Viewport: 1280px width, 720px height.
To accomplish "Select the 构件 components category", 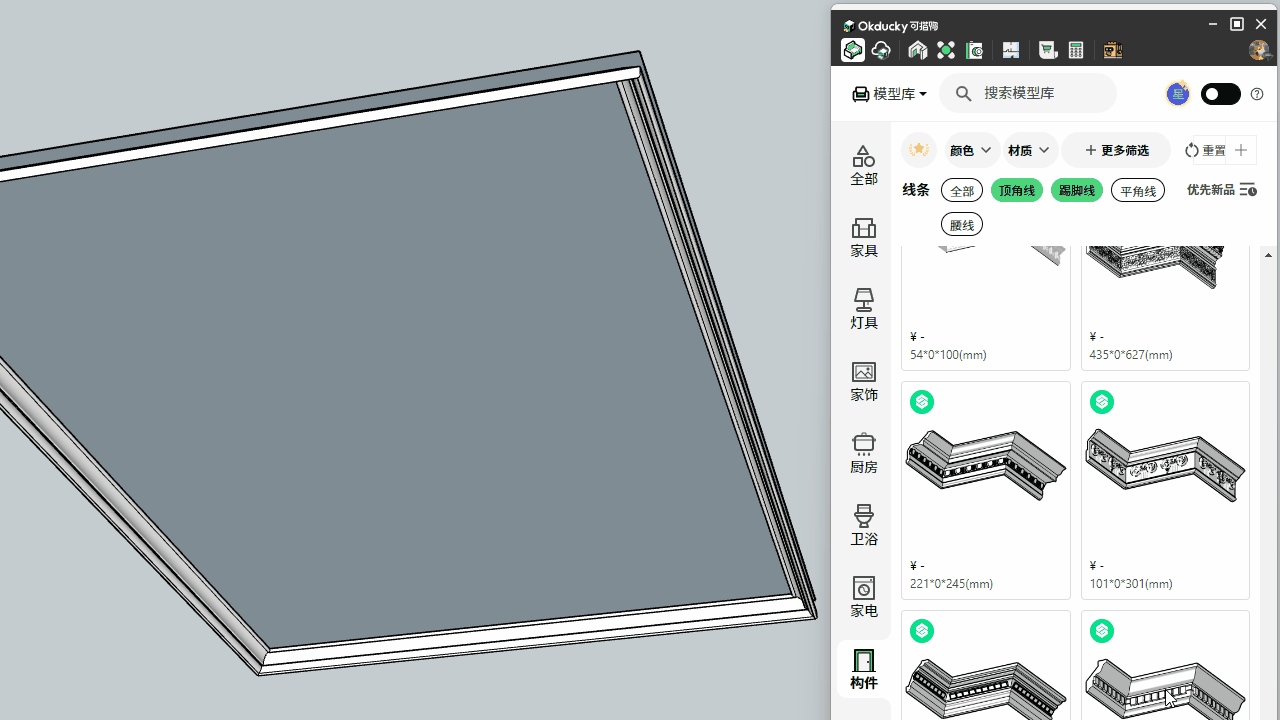I will [x=864, y=670].
